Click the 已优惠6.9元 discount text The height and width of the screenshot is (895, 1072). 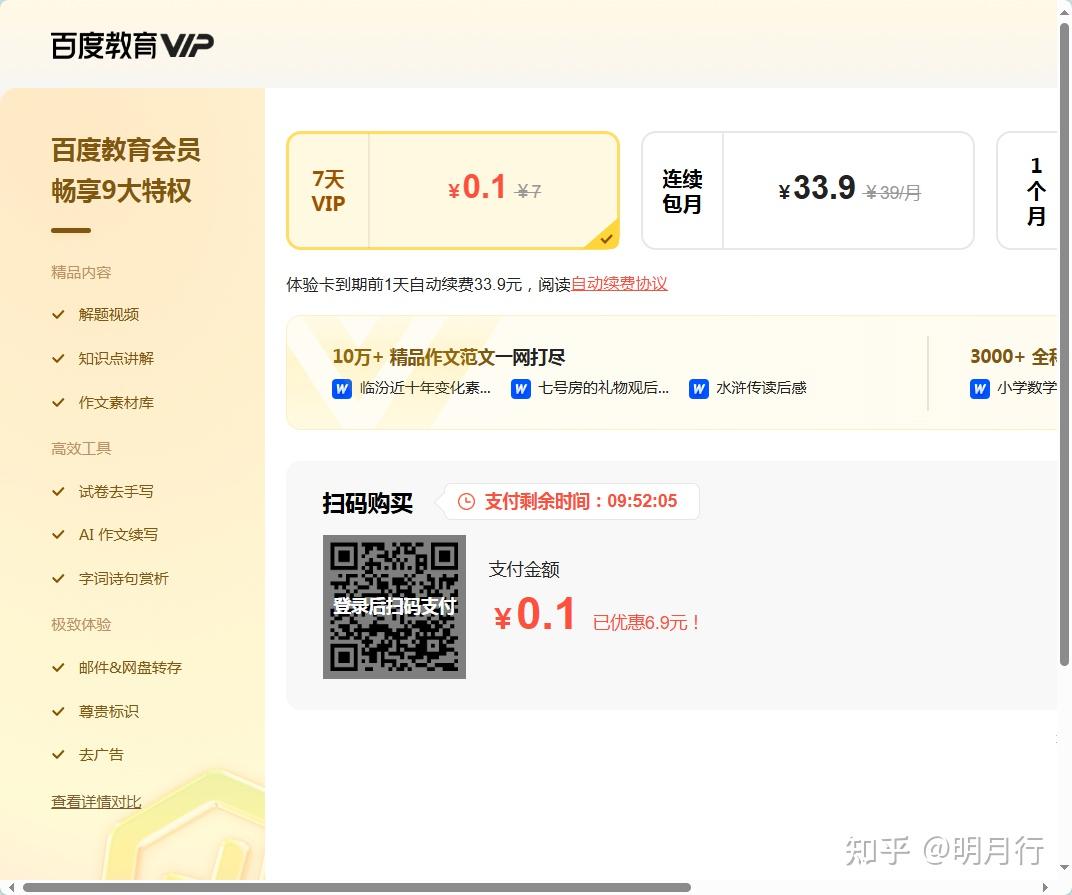click(646, 623)
